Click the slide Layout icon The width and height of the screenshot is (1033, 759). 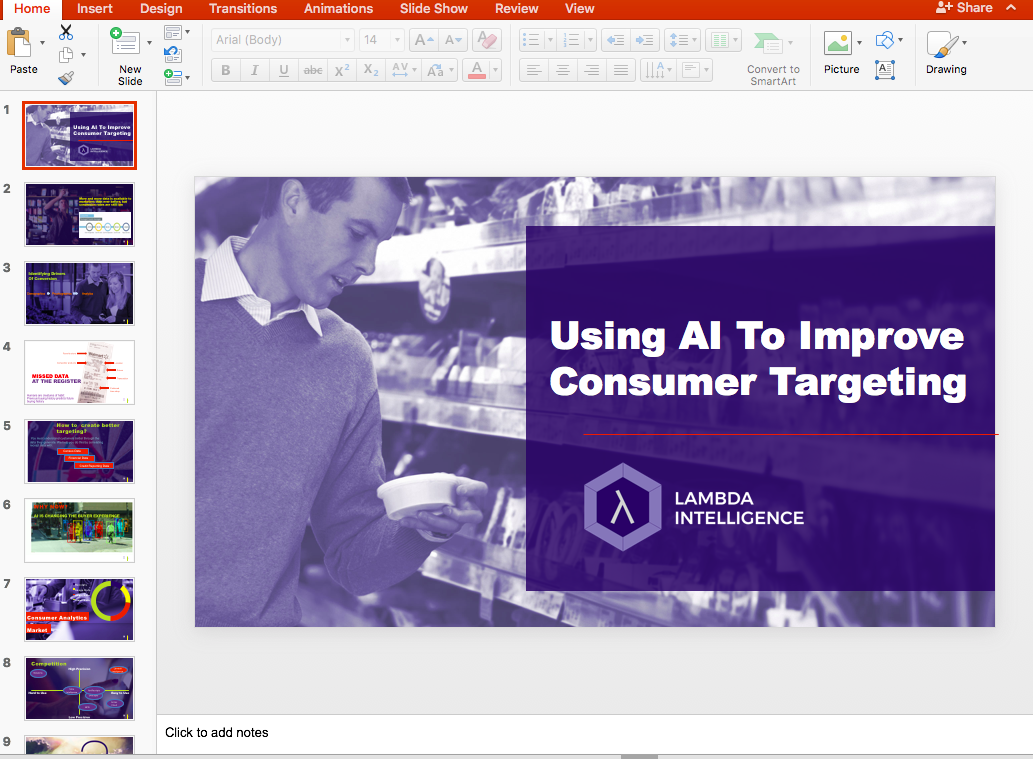173,32
